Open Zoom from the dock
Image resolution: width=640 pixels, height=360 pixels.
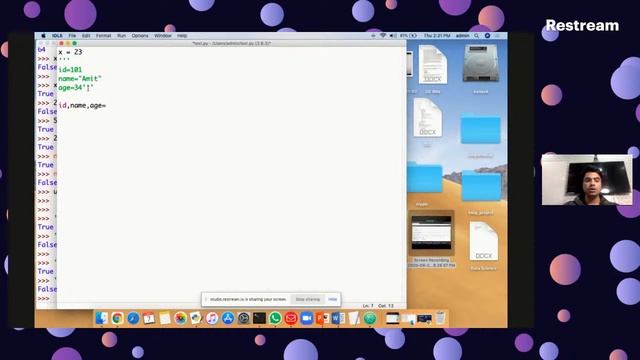coord(307,318)
